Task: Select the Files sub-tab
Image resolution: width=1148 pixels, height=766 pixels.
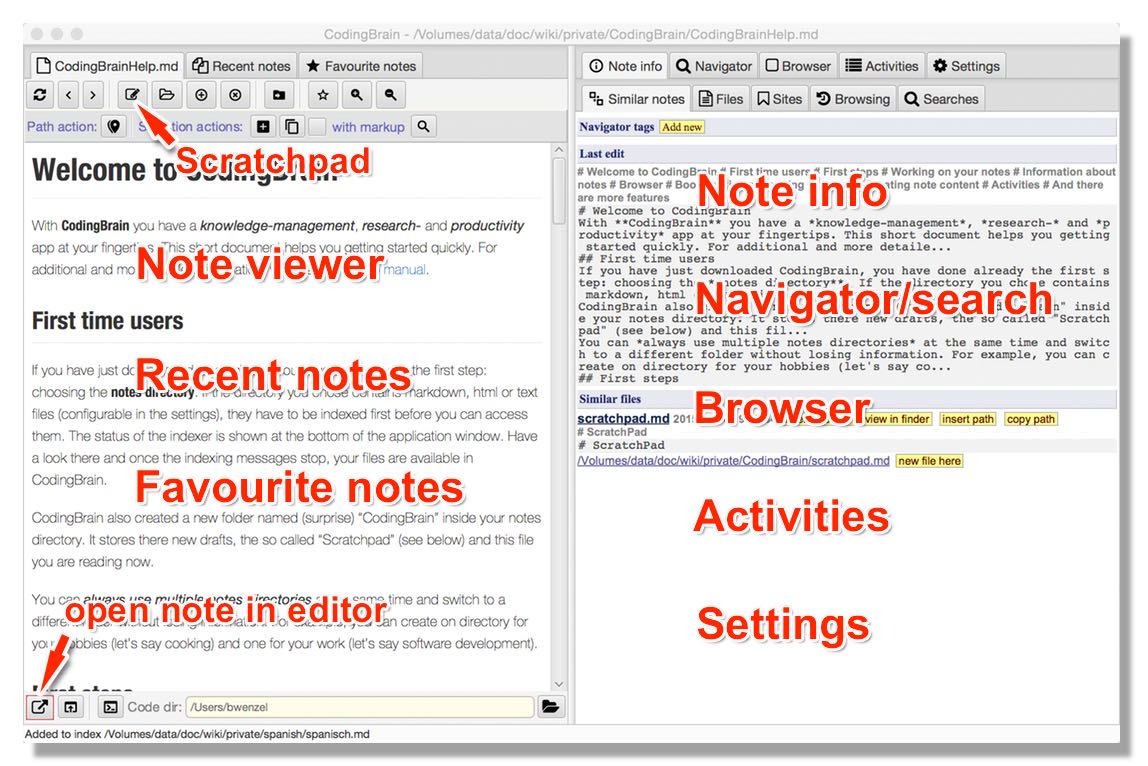Action: pos(721,99)
